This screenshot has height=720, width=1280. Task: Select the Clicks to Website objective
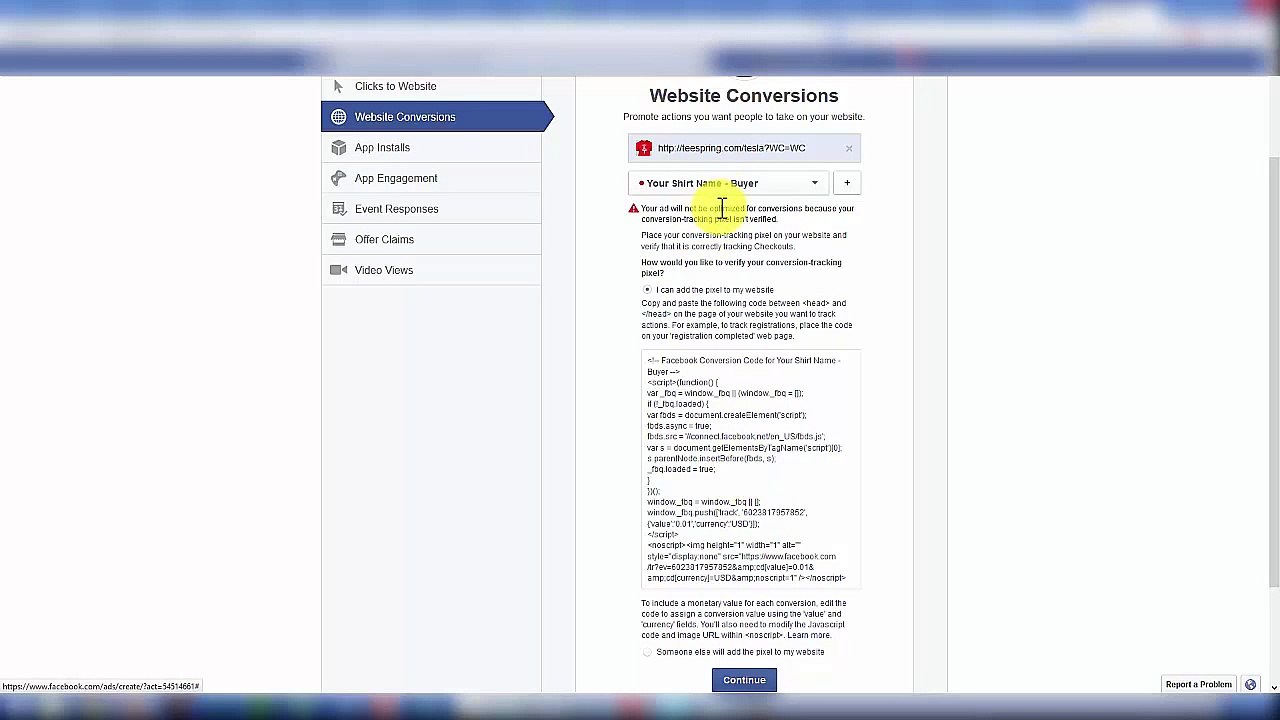431,86
